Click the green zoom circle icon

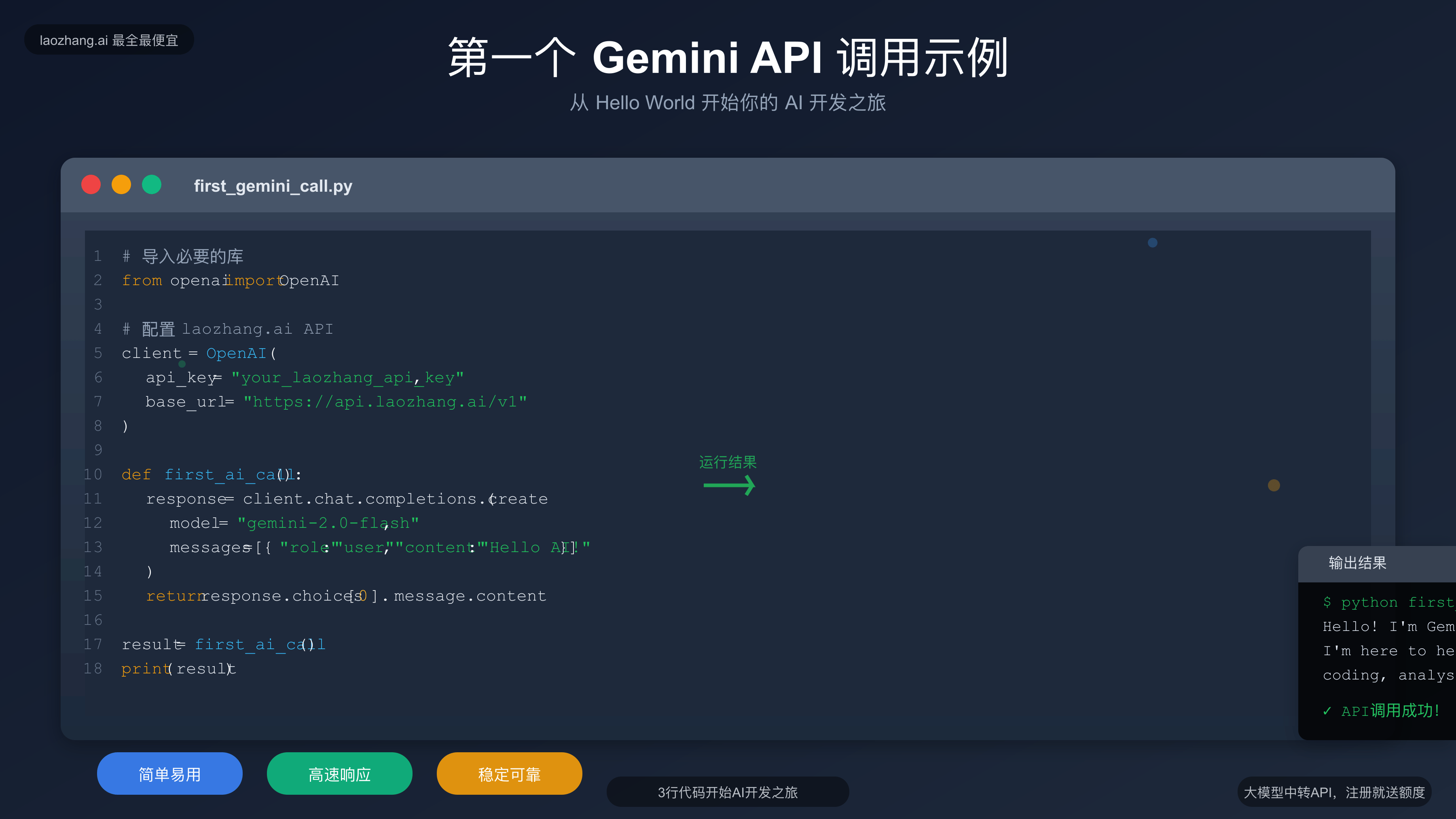pos(152,184)
